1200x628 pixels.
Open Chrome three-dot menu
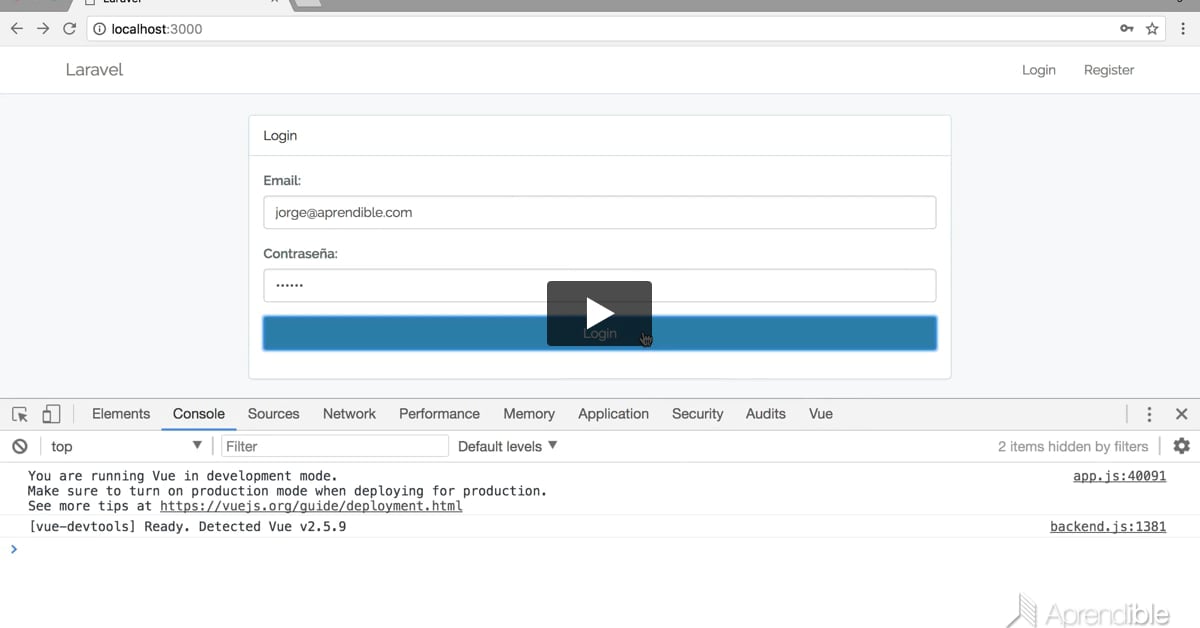point(1183,29)
